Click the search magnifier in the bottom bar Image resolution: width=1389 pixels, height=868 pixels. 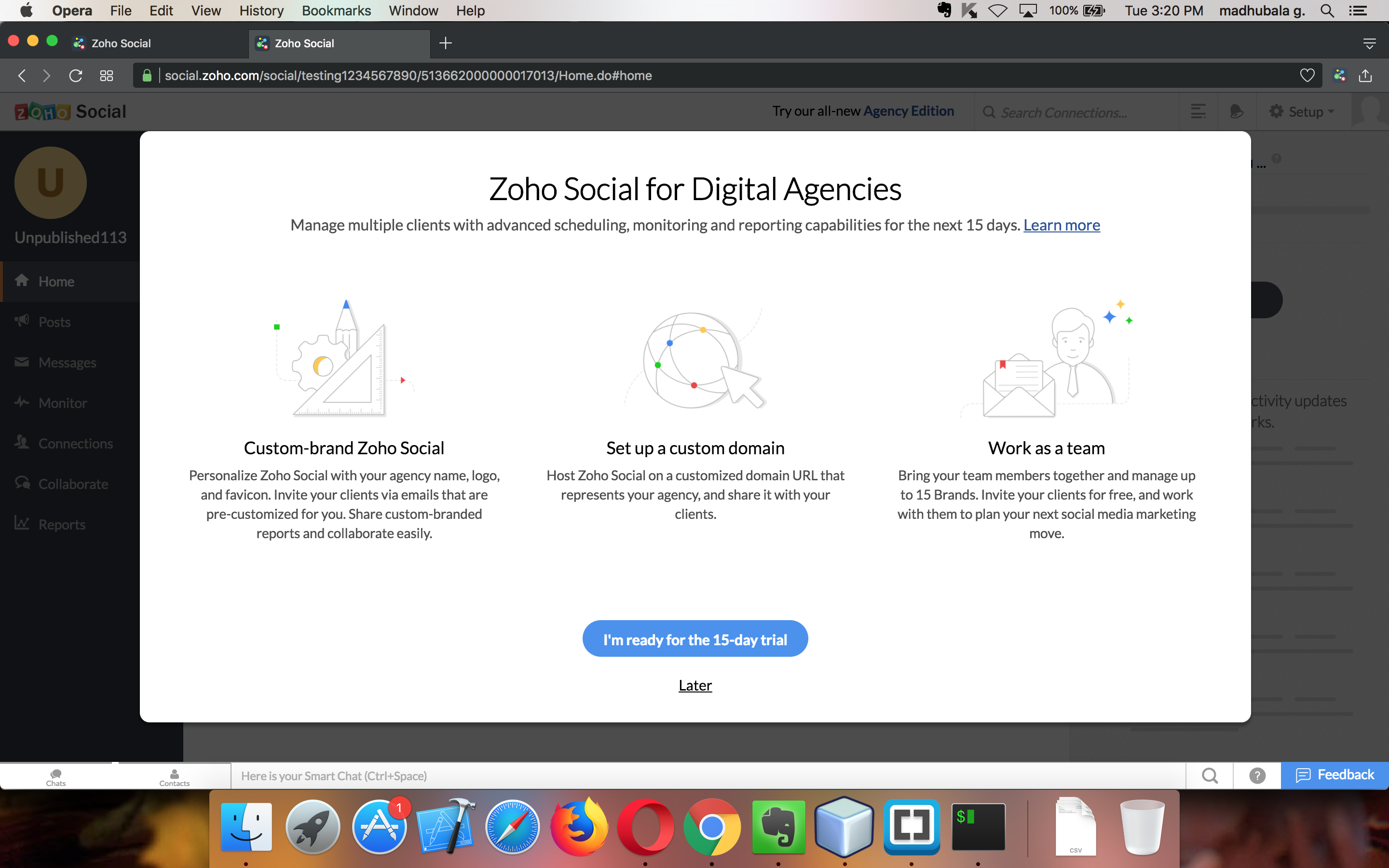tap(1210, 776)
